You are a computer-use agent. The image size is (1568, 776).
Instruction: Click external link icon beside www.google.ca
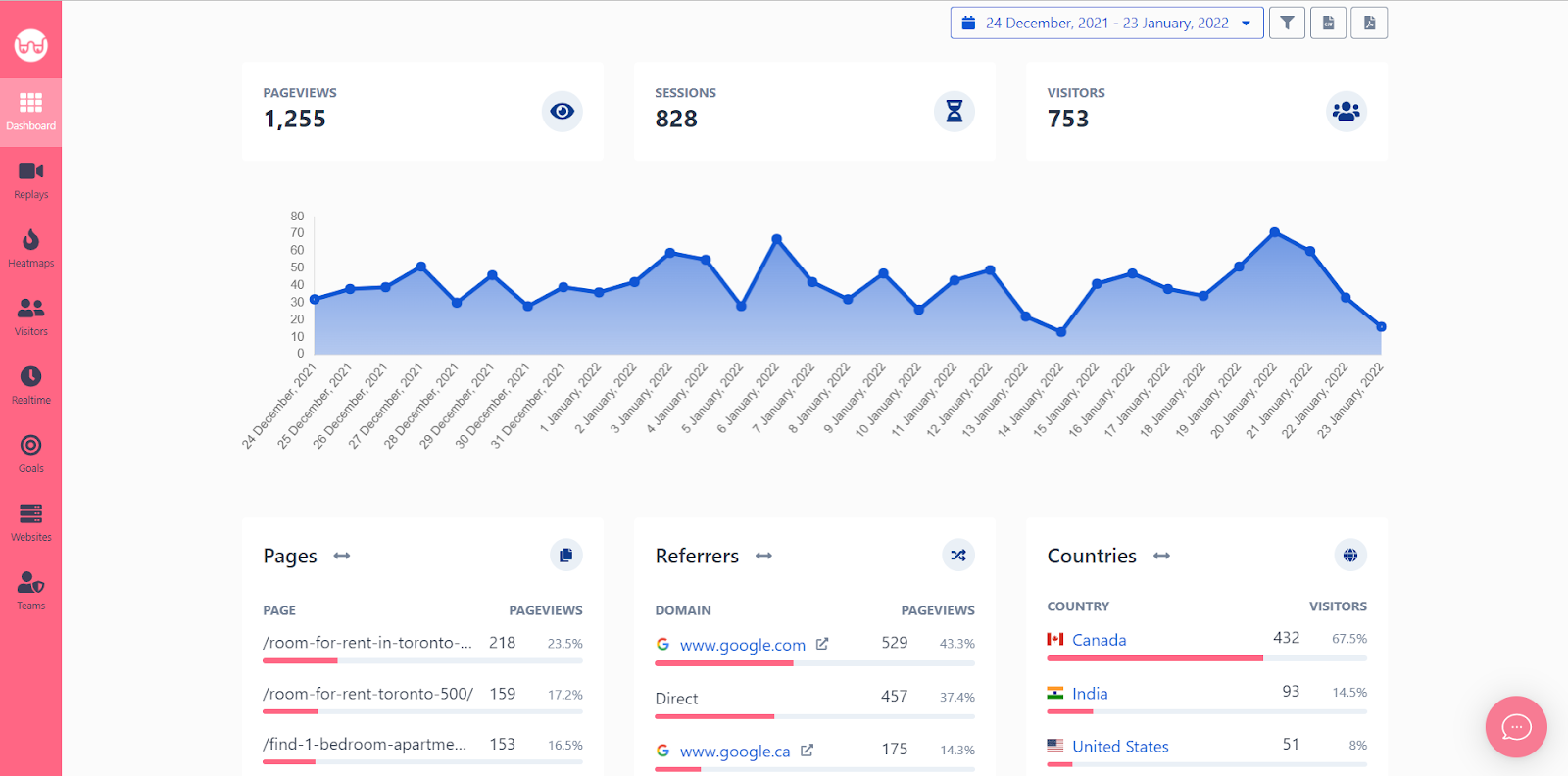click(807, 751)
